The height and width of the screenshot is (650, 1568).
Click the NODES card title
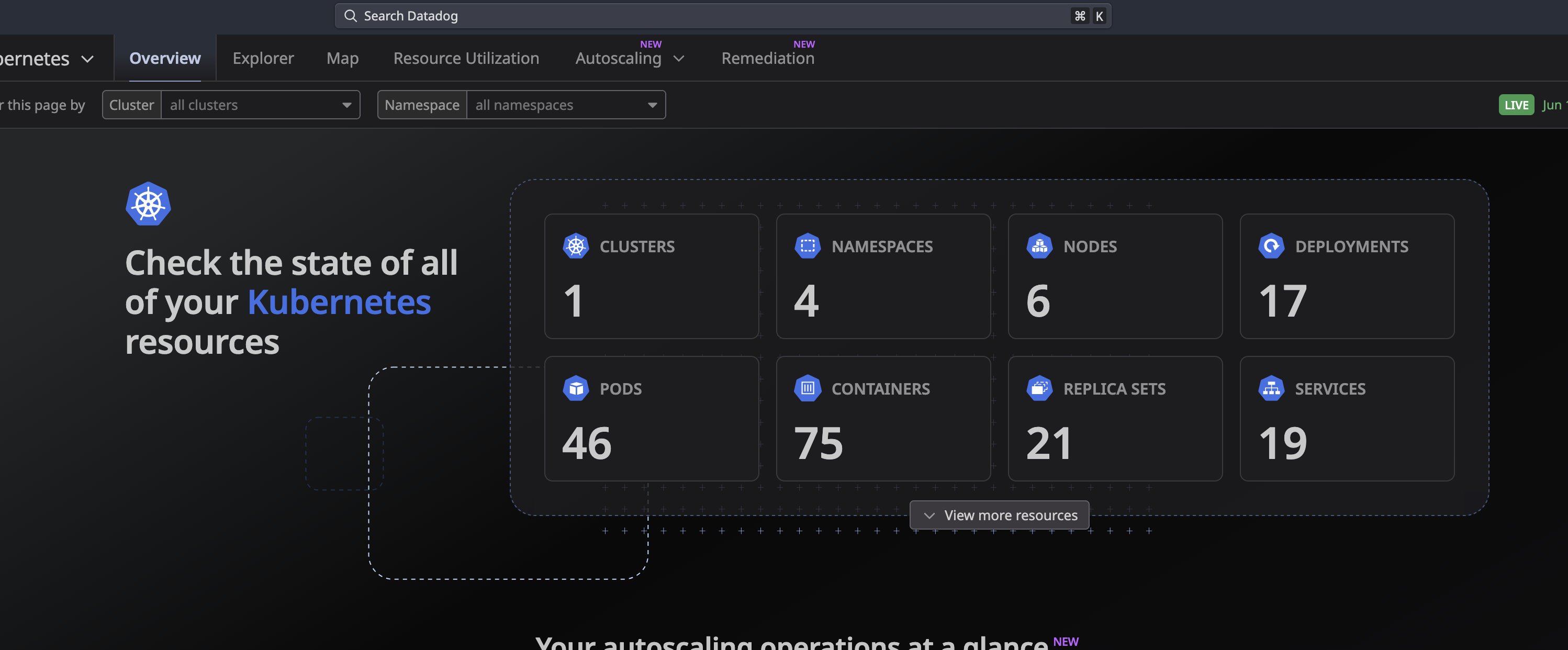[x=1090, y=246]
